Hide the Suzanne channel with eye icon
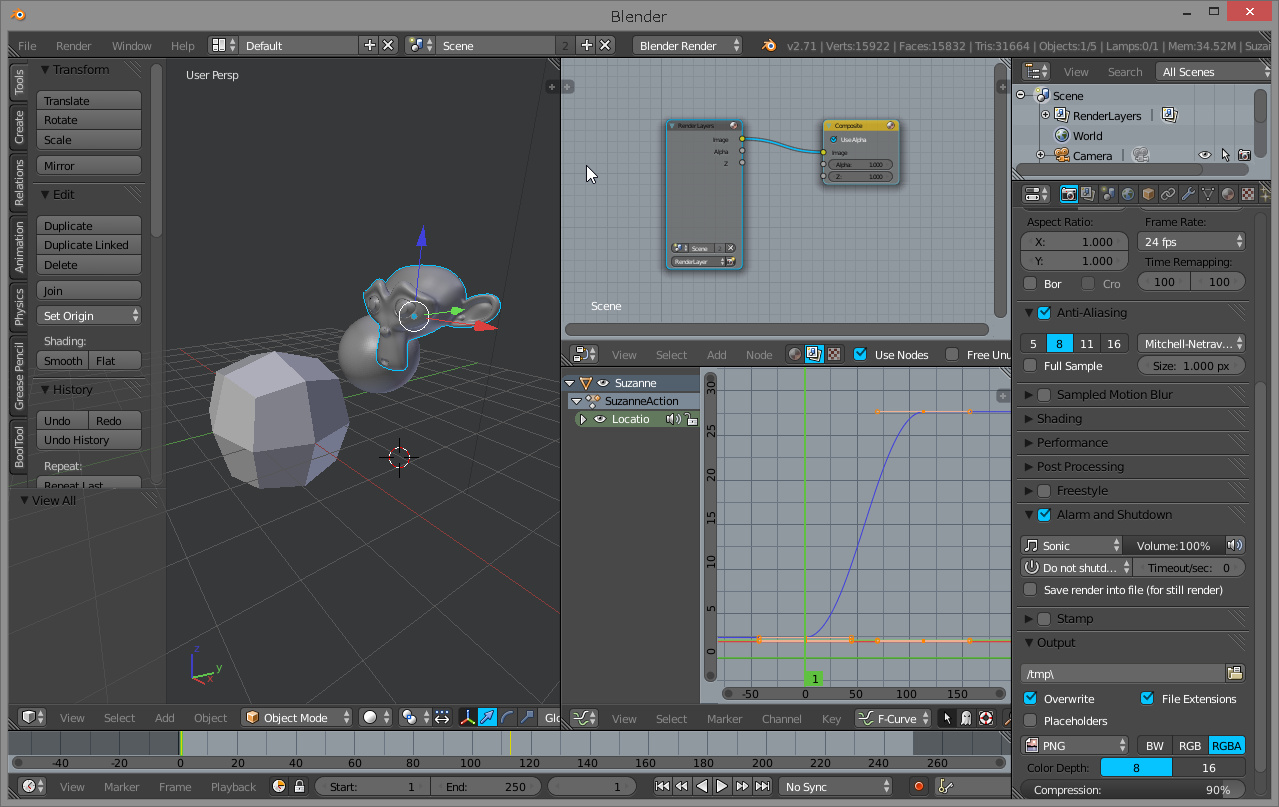This screenshot has height=807, width=1279. pyautogui.click(x=602, y=383)
